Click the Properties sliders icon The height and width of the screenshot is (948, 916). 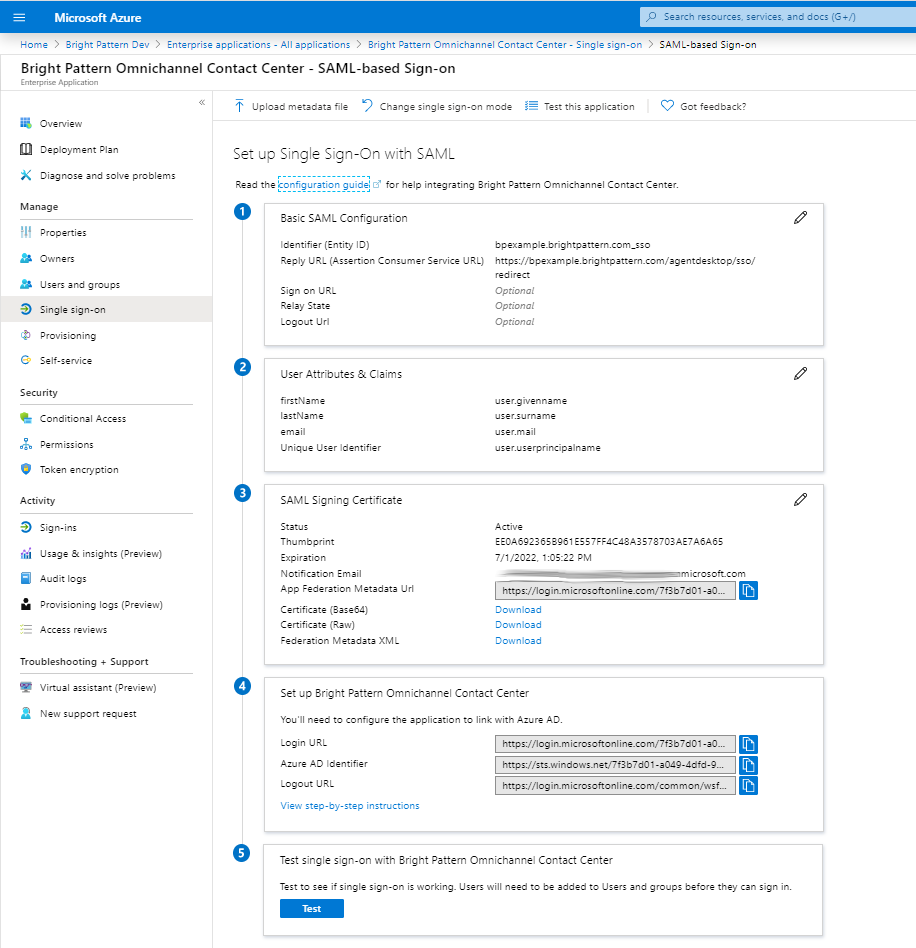(26, 232)
